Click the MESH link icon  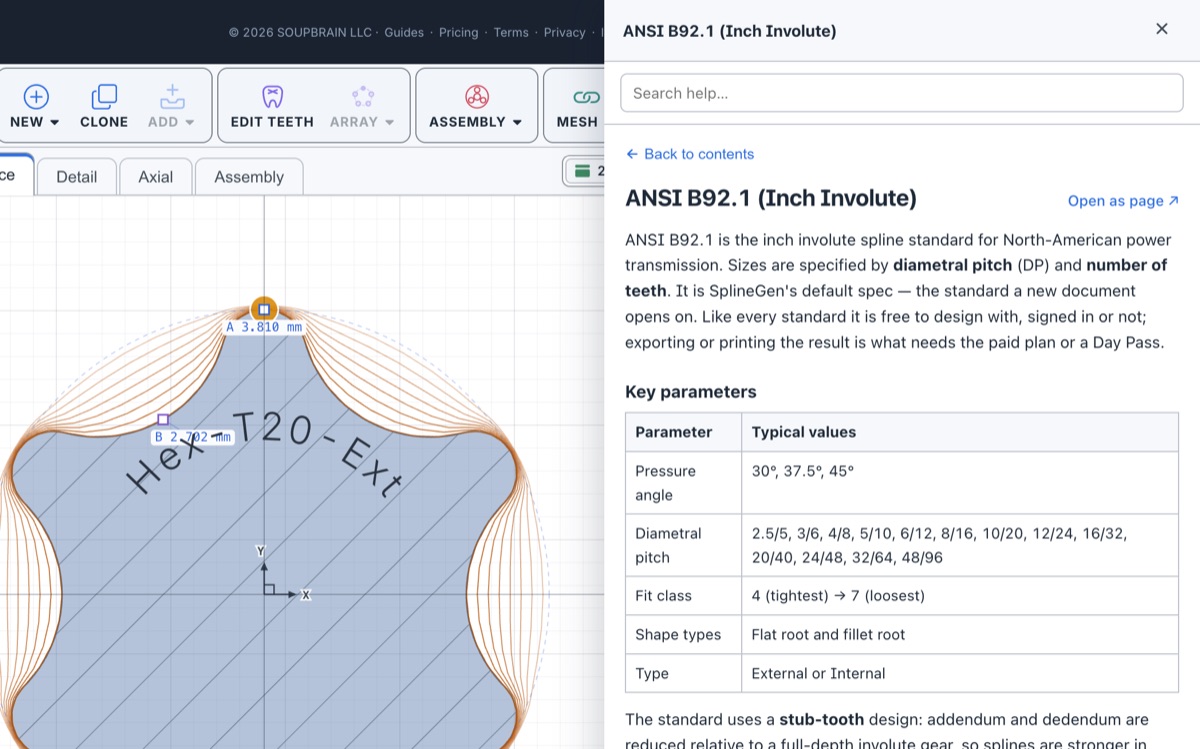(x=586, y=97)
